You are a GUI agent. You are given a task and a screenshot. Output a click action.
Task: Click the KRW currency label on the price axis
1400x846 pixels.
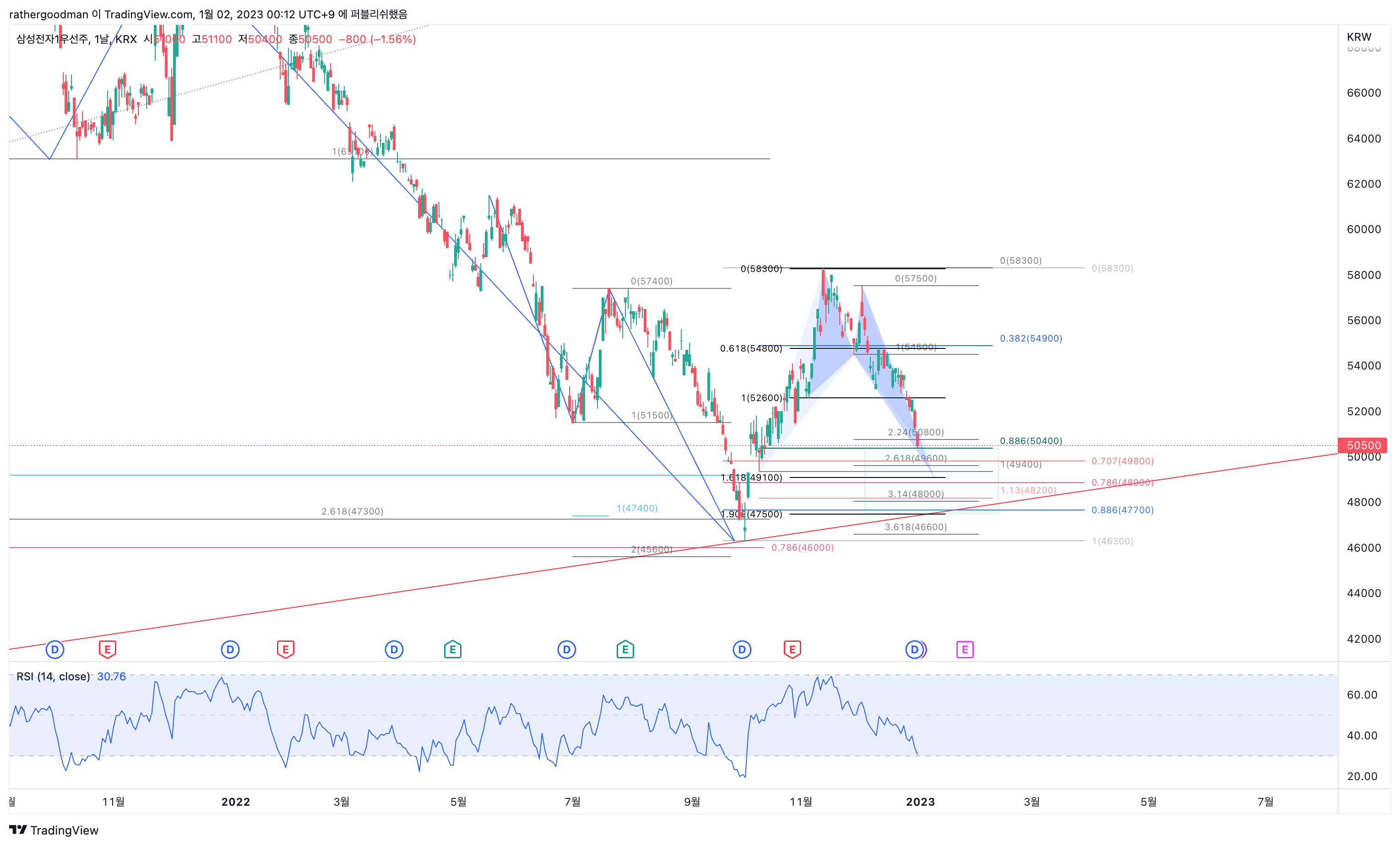pyautogui.click(x=1359, y=37)
